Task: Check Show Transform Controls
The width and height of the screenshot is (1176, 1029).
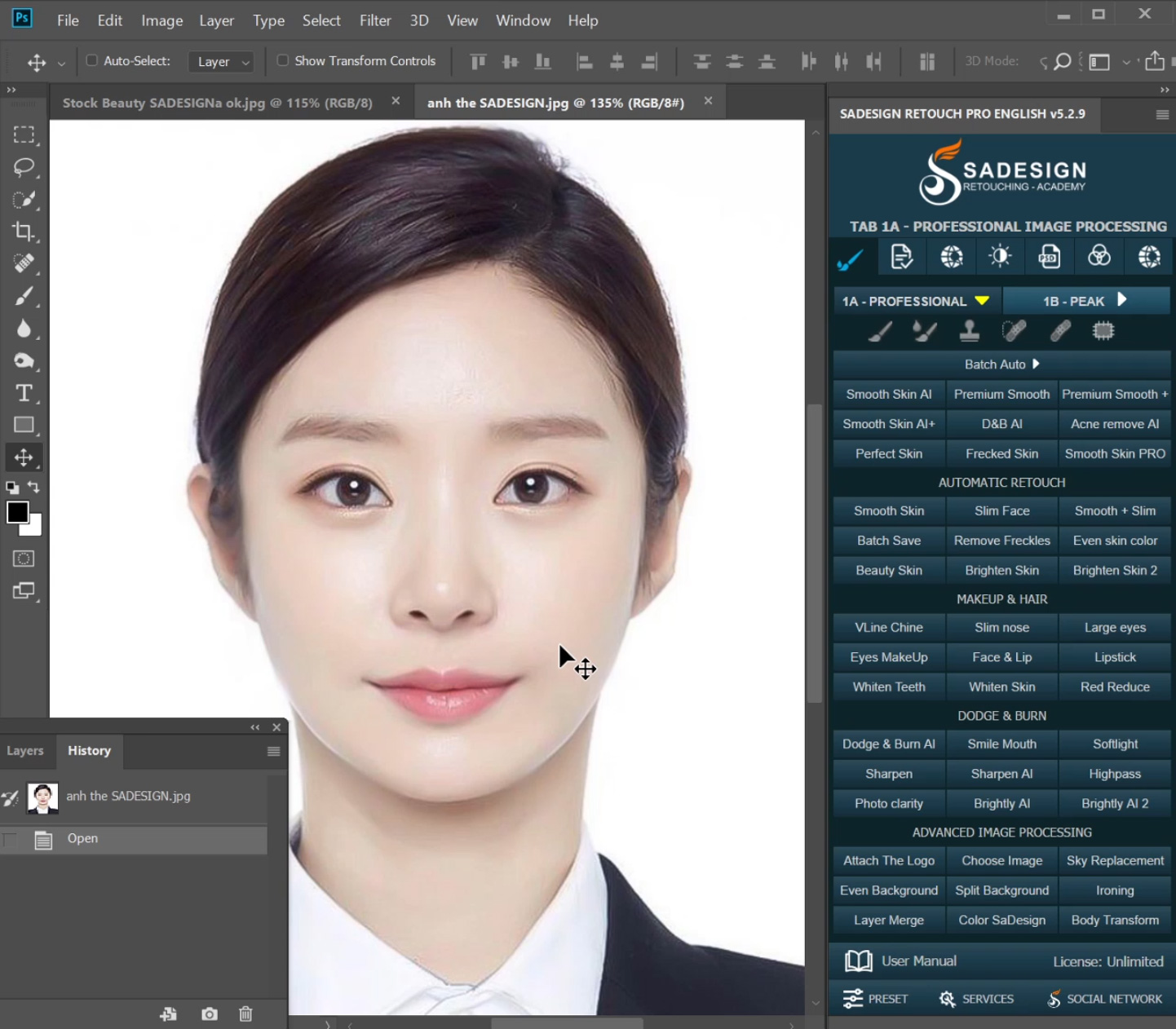Action: click(x=283, y=60)
